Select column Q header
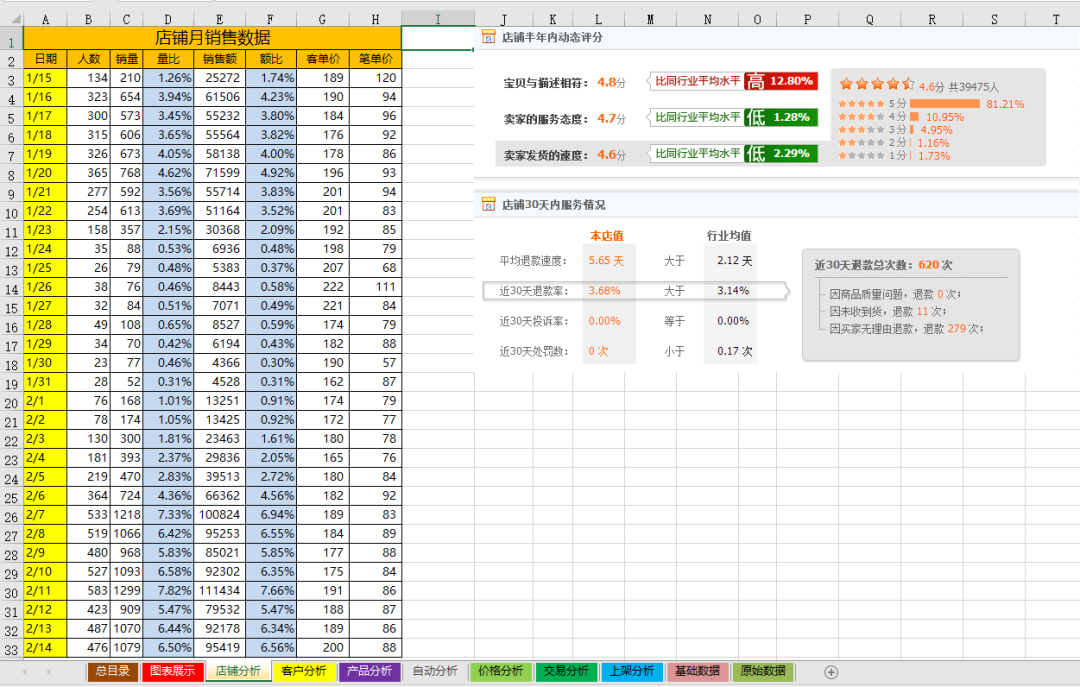The width and height of the screenshot is (1080, 687). click(869, 19)
